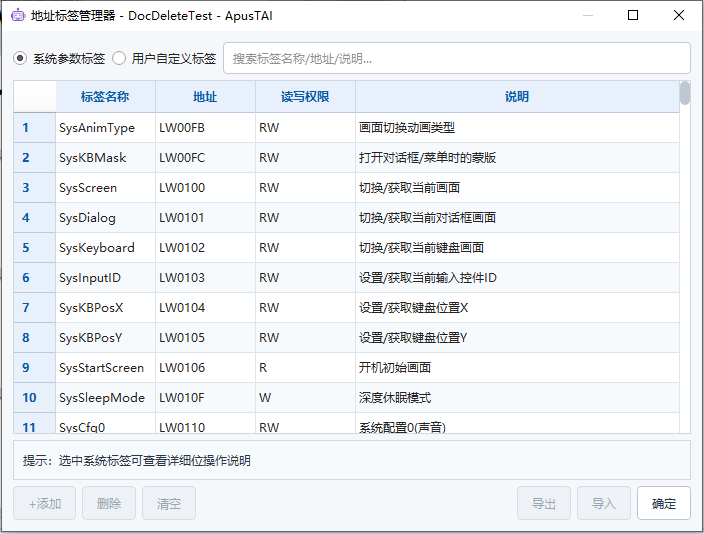704x534 pixels.
Task: Click the 切换/获取当前画面 description cell
Action: [x=517, y=188]
